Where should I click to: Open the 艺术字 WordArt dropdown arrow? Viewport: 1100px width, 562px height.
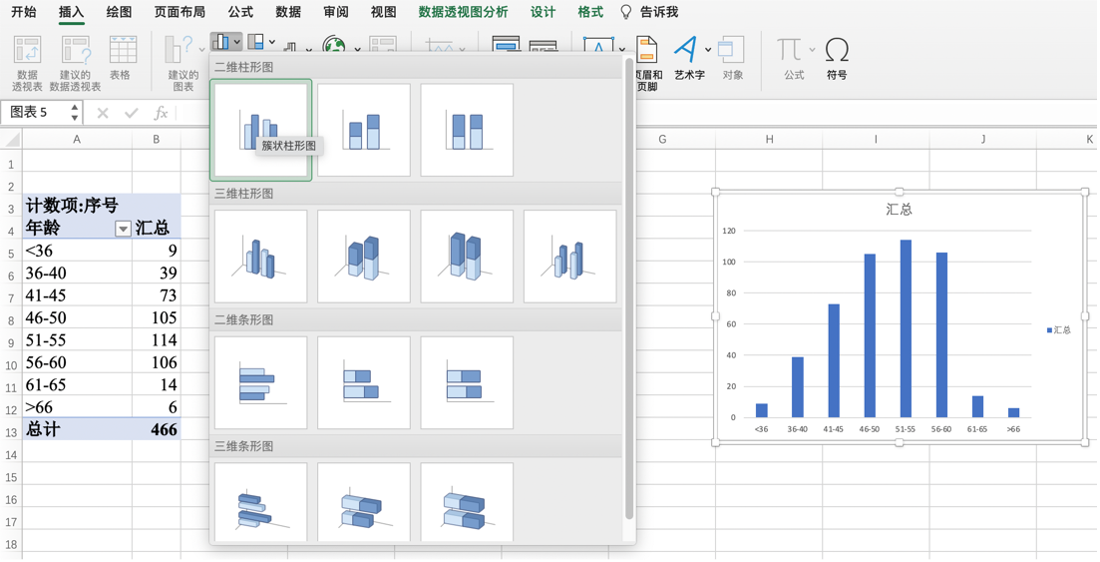pyautogui.click(x=708, y=49)
